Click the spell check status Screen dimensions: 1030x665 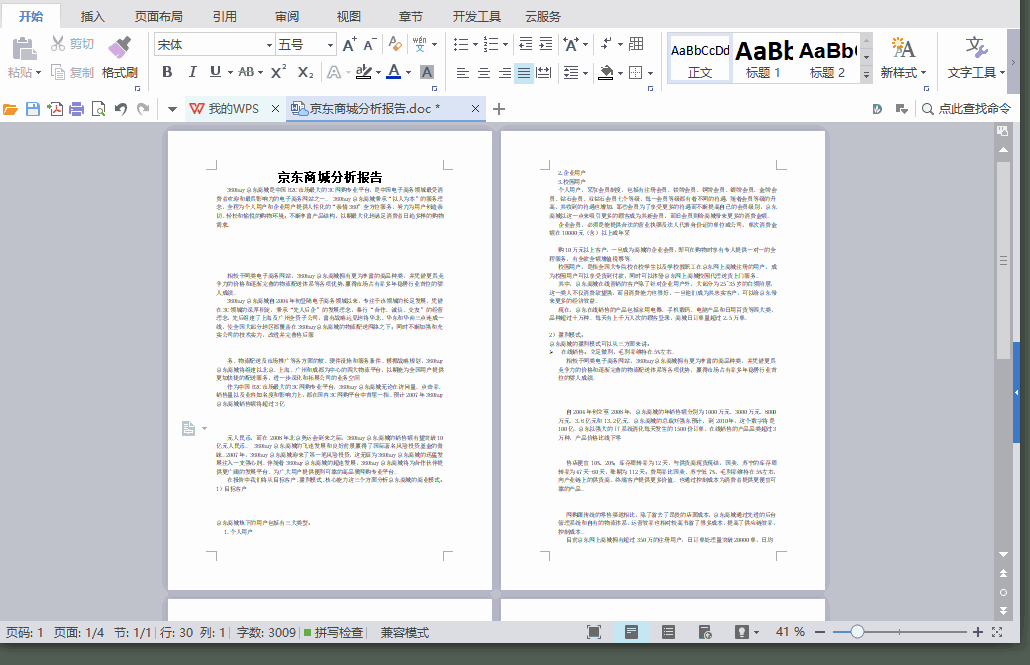334,633
